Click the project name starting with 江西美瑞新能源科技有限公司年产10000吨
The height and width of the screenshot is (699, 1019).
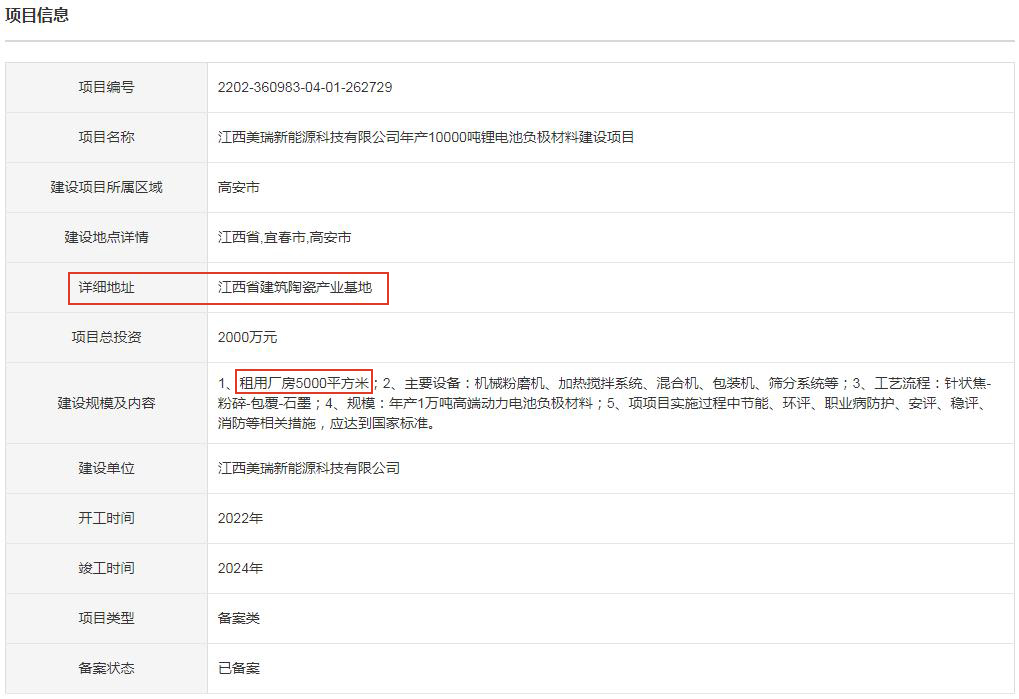point(426,137)
